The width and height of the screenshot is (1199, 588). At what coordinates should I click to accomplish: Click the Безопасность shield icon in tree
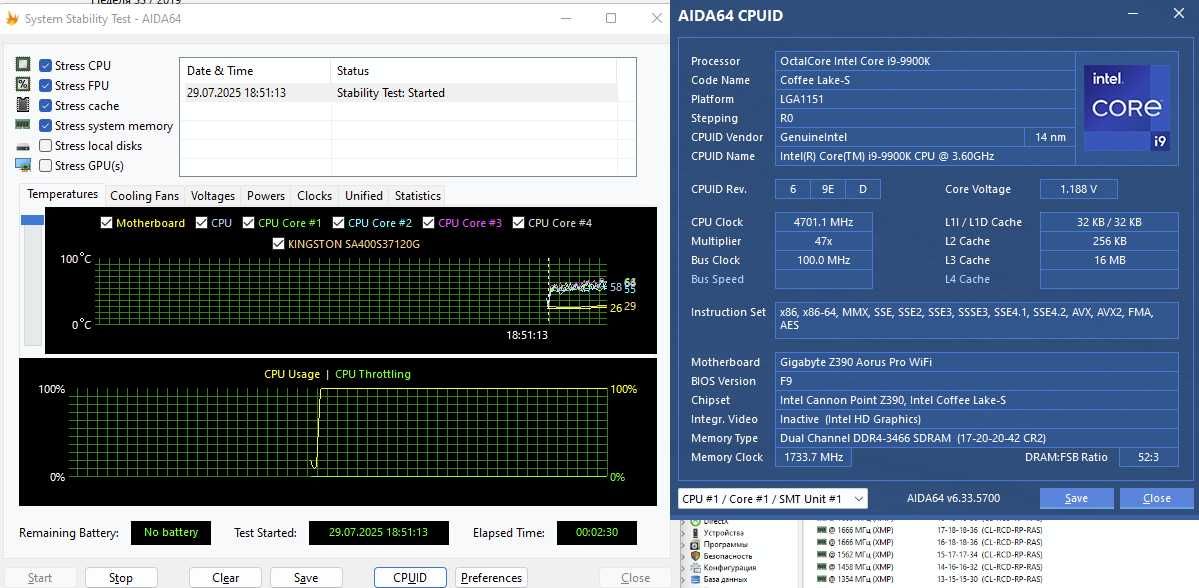click(x=695, y=556)
